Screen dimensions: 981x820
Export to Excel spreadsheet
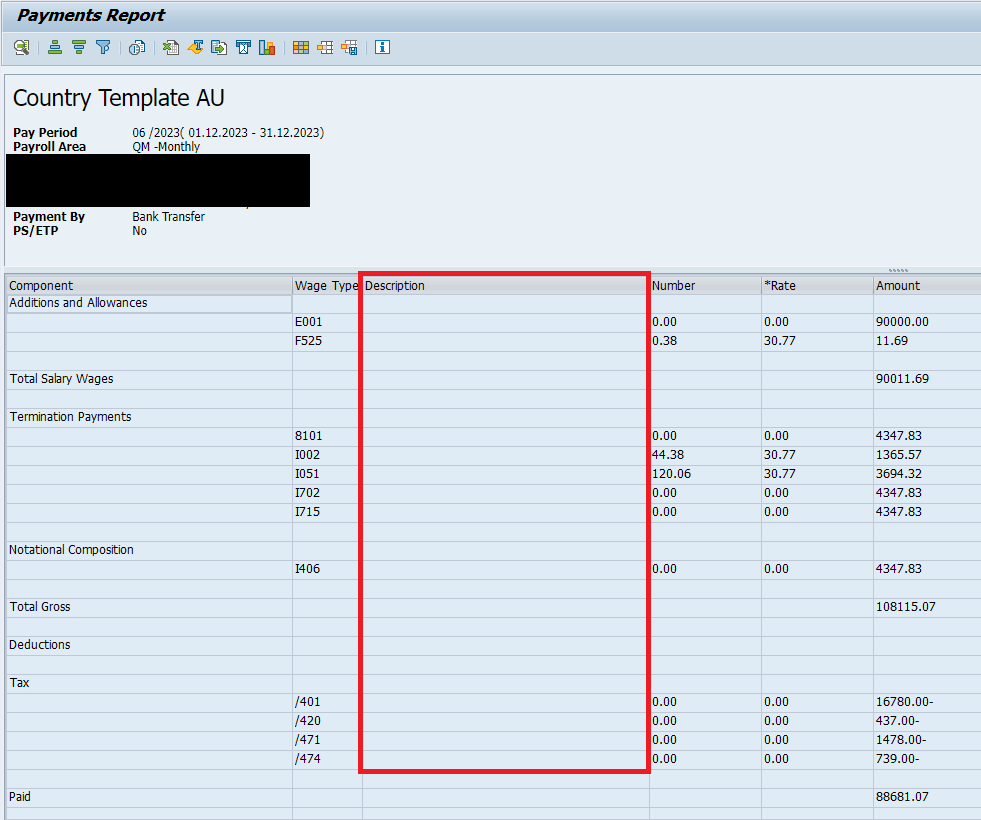pos(171,48)
